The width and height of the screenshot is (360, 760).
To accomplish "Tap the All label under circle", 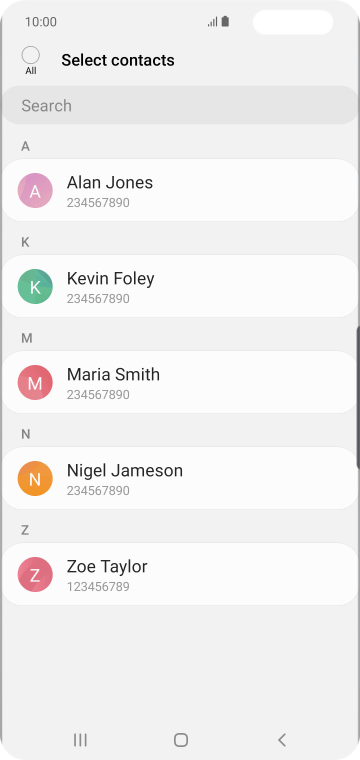I will coord(31,71).
